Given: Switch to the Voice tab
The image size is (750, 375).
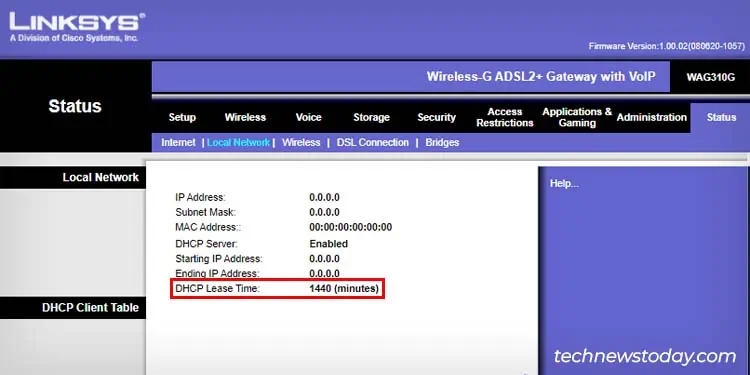Looking at the screenshot, I should 309,117.
